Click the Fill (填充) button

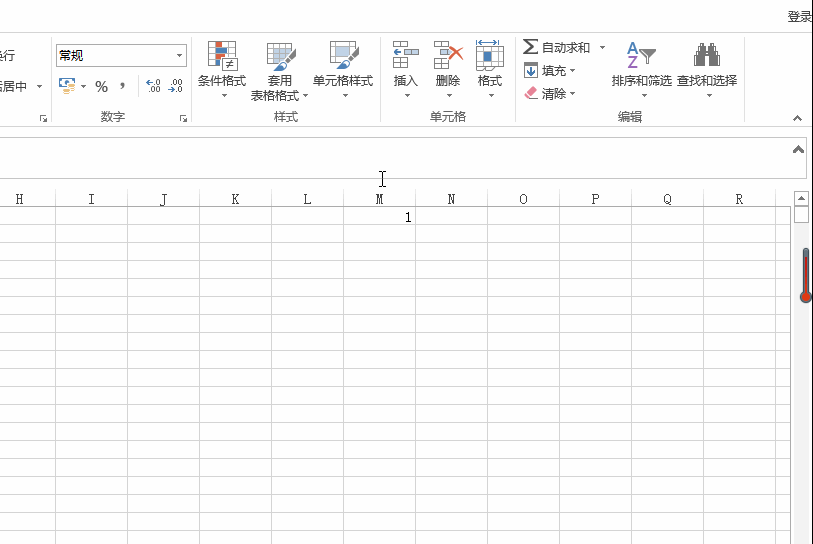tap(550, 71)
